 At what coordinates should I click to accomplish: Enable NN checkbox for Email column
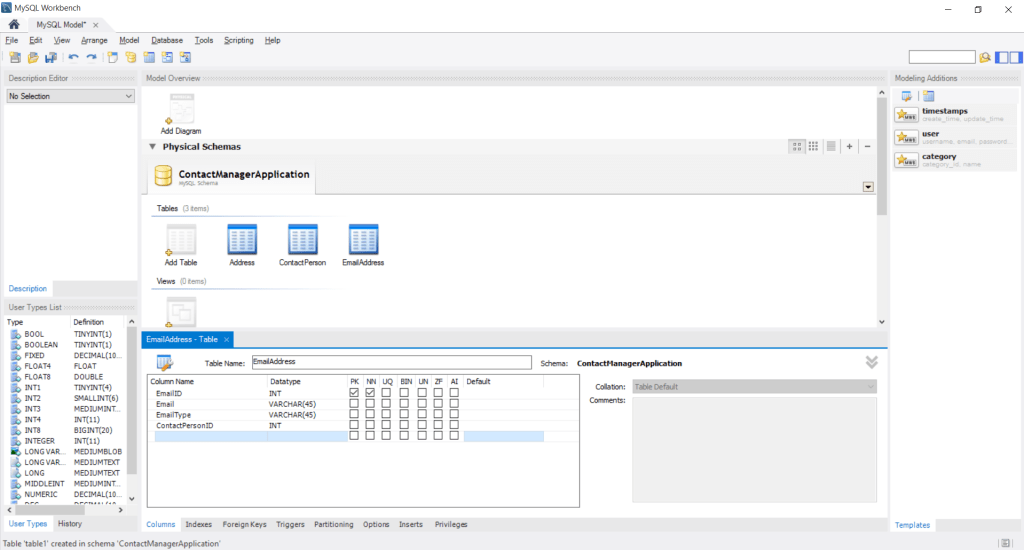click(x=370, y=404)
